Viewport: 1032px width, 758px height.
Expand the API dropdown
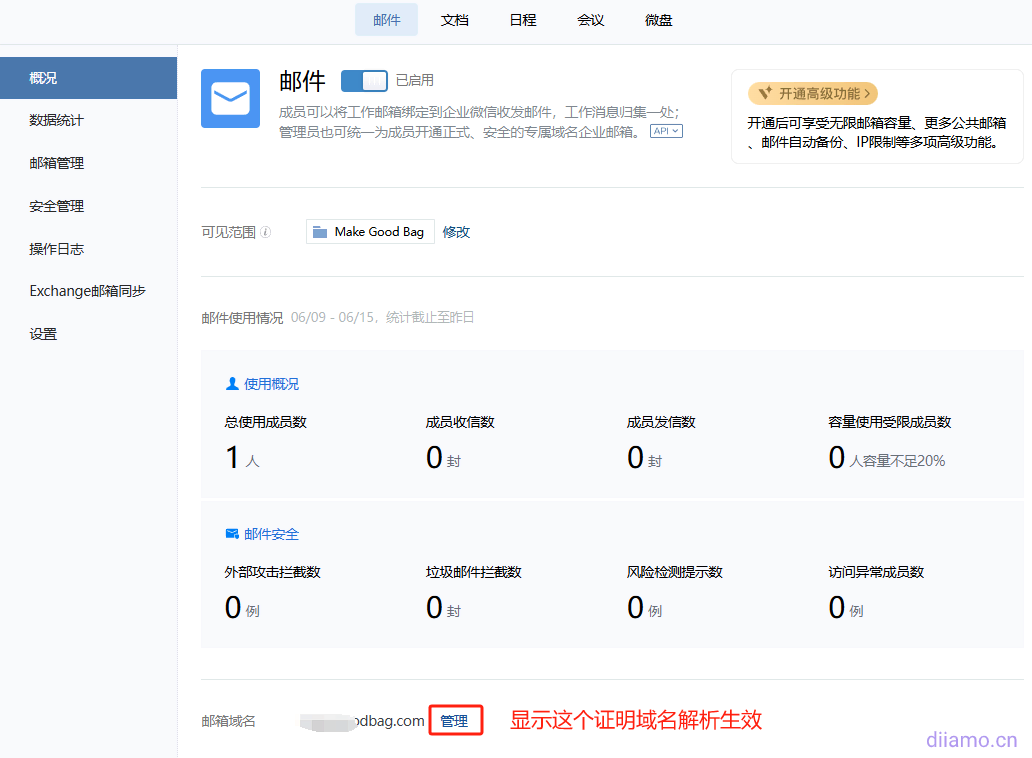coord(666,131)
